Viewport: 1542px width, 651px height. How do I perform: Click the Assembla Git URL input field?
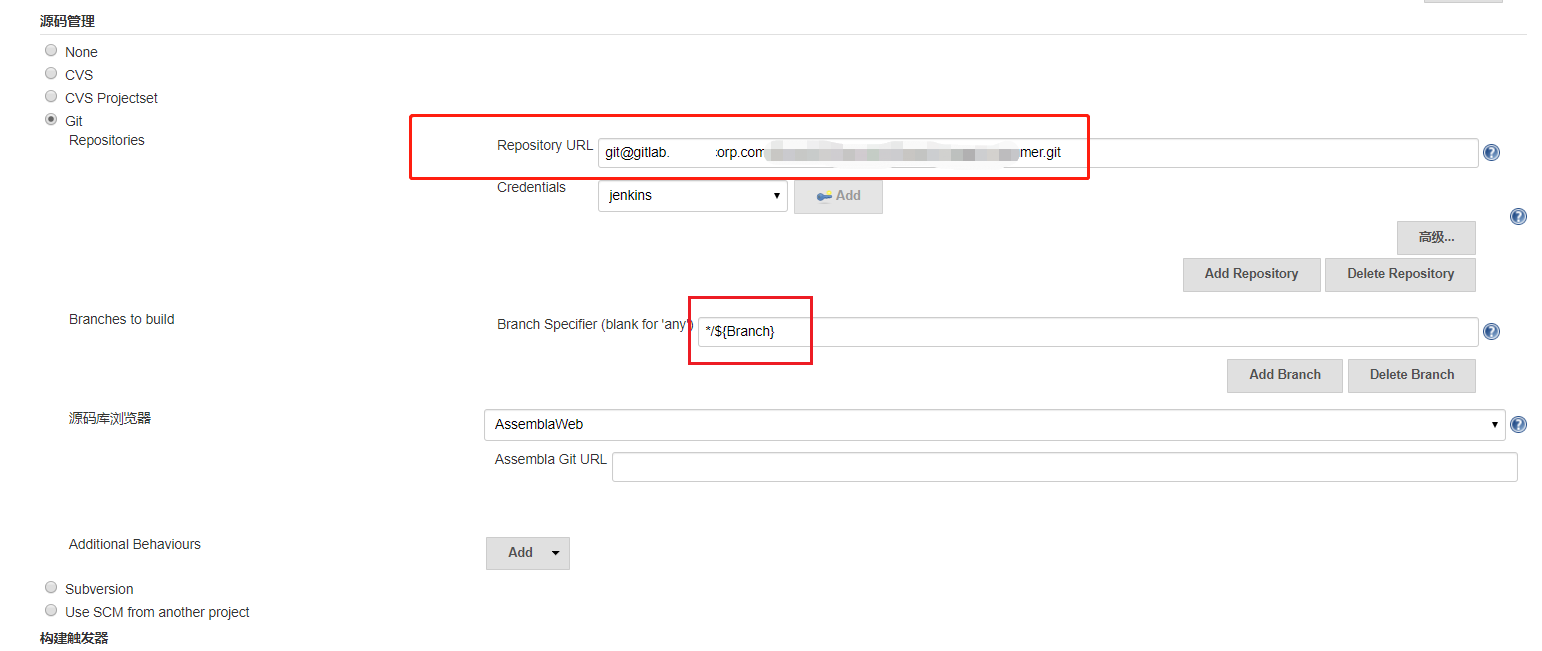(x=1064, y=467)
